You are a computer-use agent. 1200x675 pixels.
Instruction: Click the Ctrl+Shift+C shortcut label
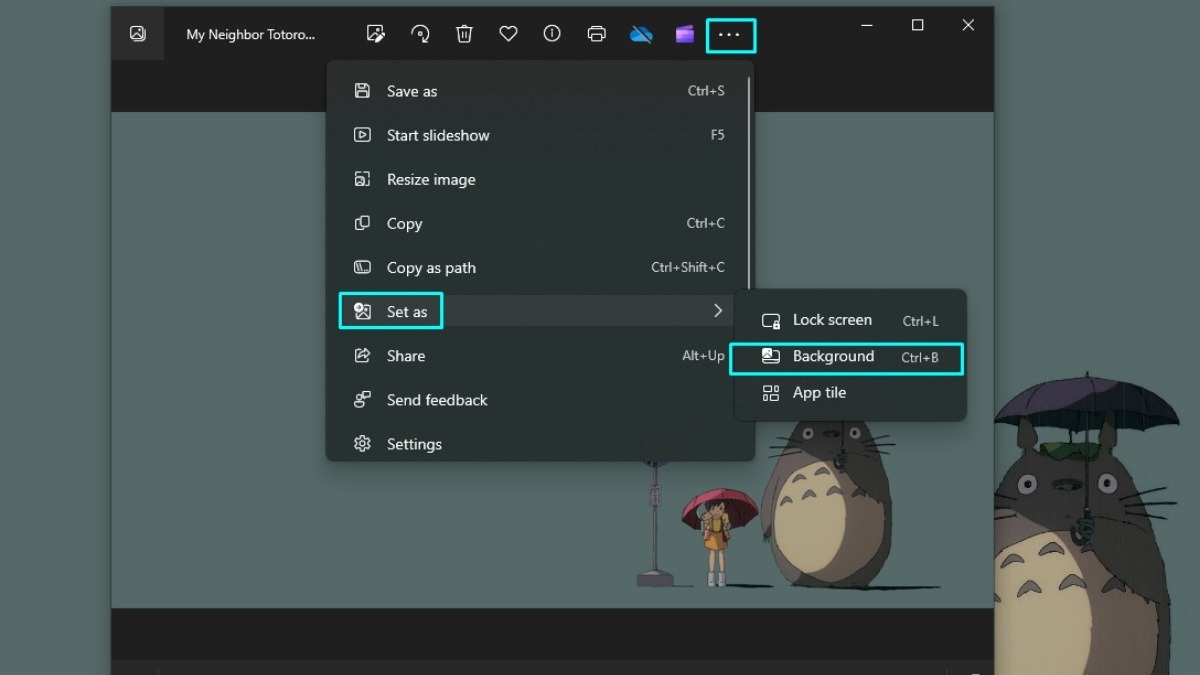[688, 267]
